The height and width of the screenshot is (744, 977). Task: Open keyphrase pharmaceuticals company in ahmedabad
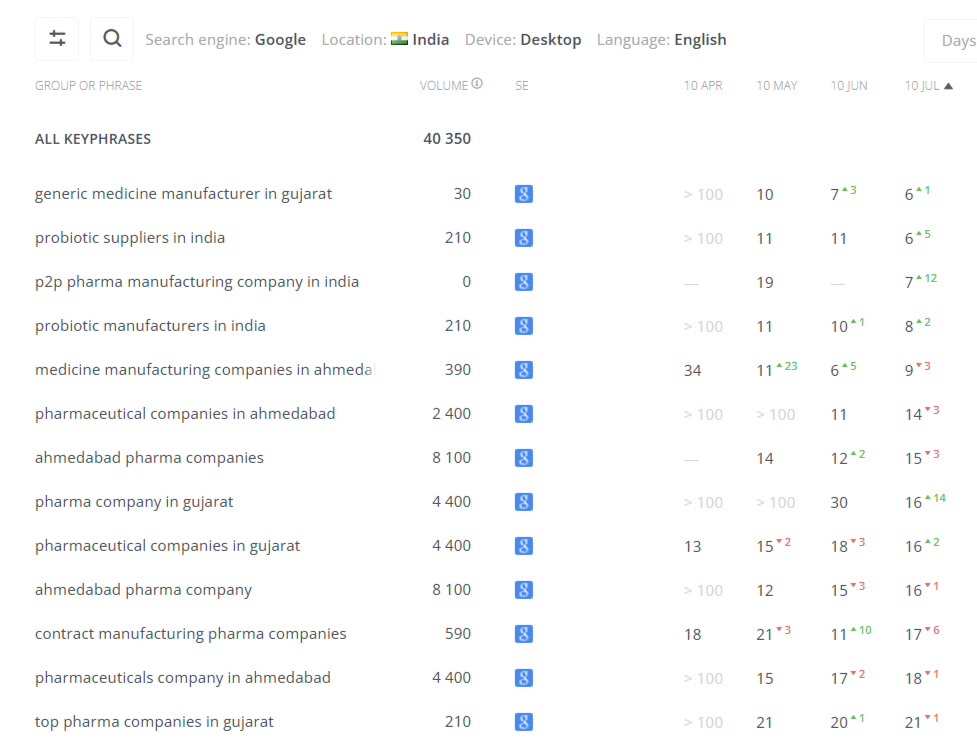tap(183, 678)
